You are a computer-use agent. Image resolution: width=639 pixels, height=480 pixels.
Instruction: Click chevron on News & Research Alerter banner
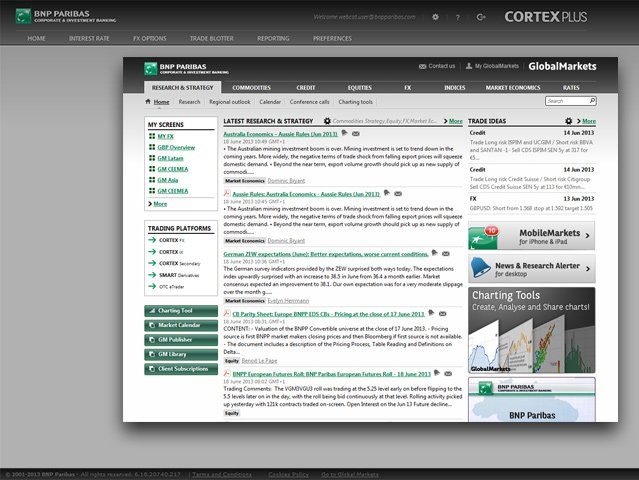588,269
